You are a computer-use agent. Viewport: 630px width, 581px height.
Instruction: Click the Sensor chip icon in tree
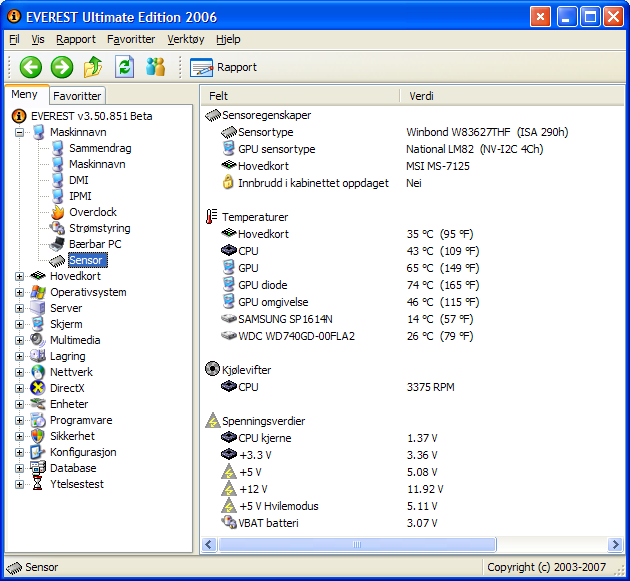tap(57, 261)
